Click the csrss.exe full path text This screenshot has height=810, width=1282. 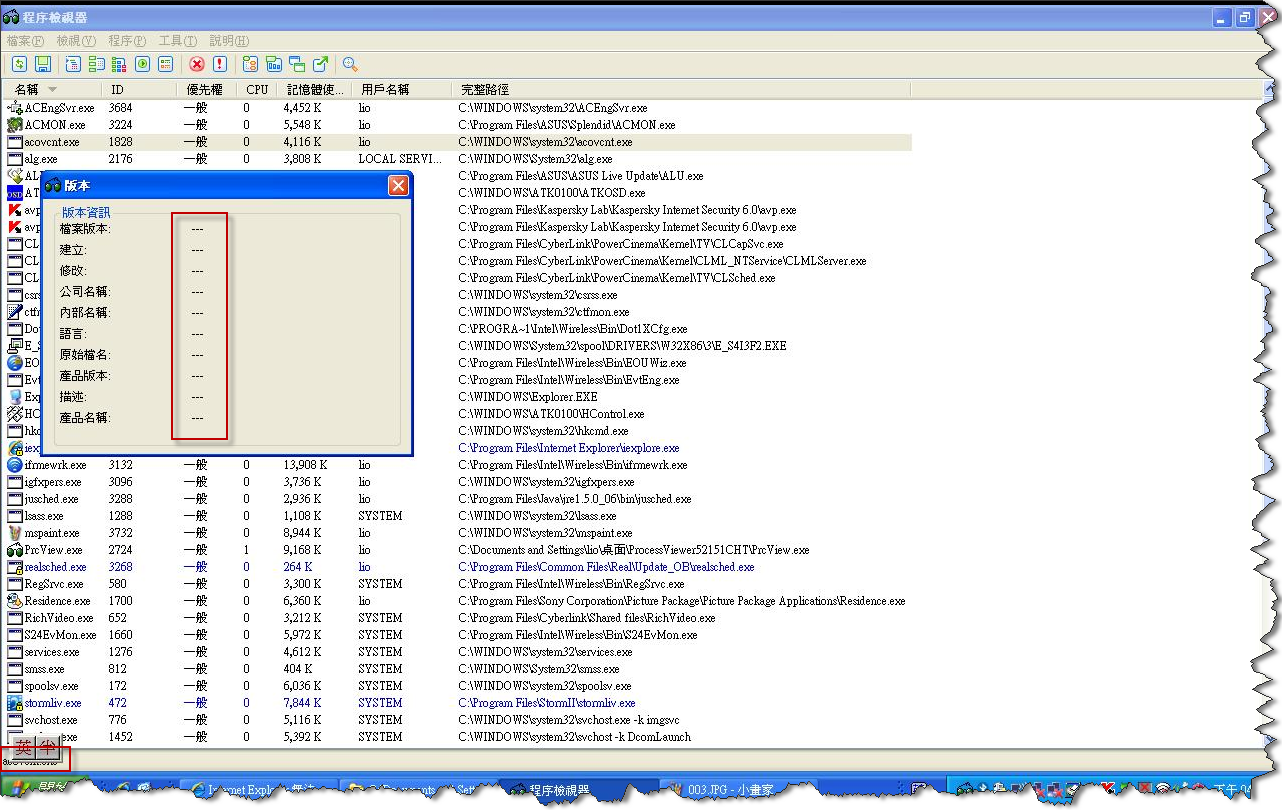tap(538, 295)
